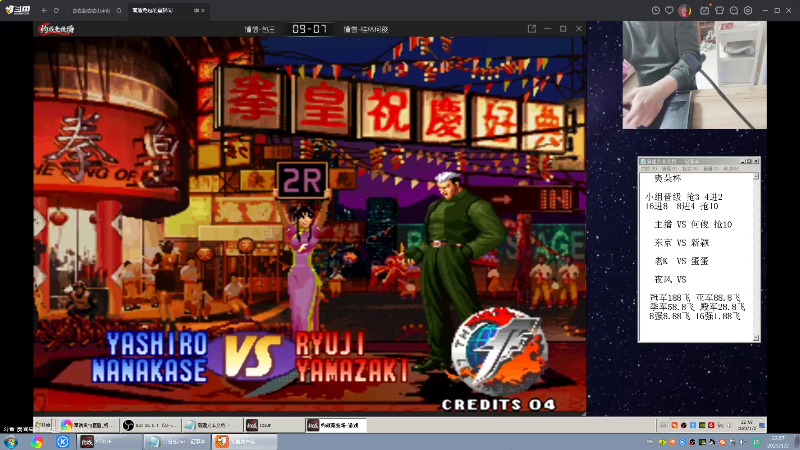Click the Notepad scrollbar down arrow
The image size is (800, 450).
coord(756,338)
